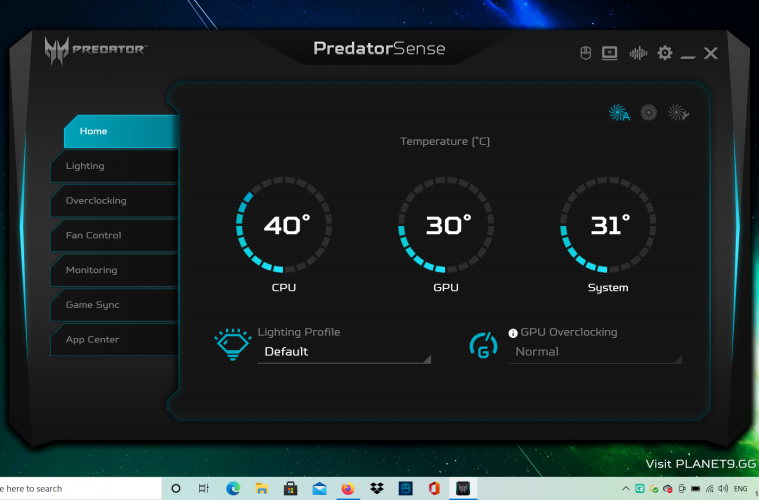This screenshot has height=500, width=759.
Task: Open Office from taskbar
Action: (434, 488)
